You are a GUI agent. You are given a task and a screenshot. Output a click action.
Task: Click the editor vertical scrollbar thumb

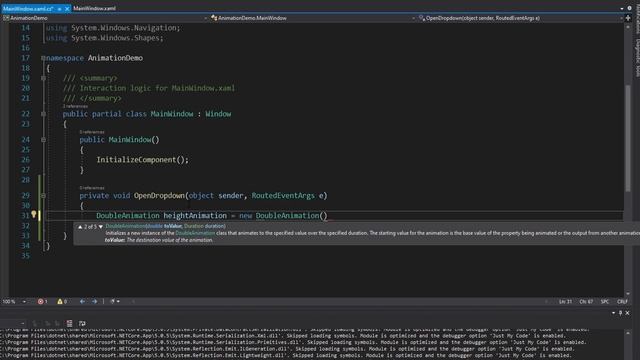[x=628, y=138]
